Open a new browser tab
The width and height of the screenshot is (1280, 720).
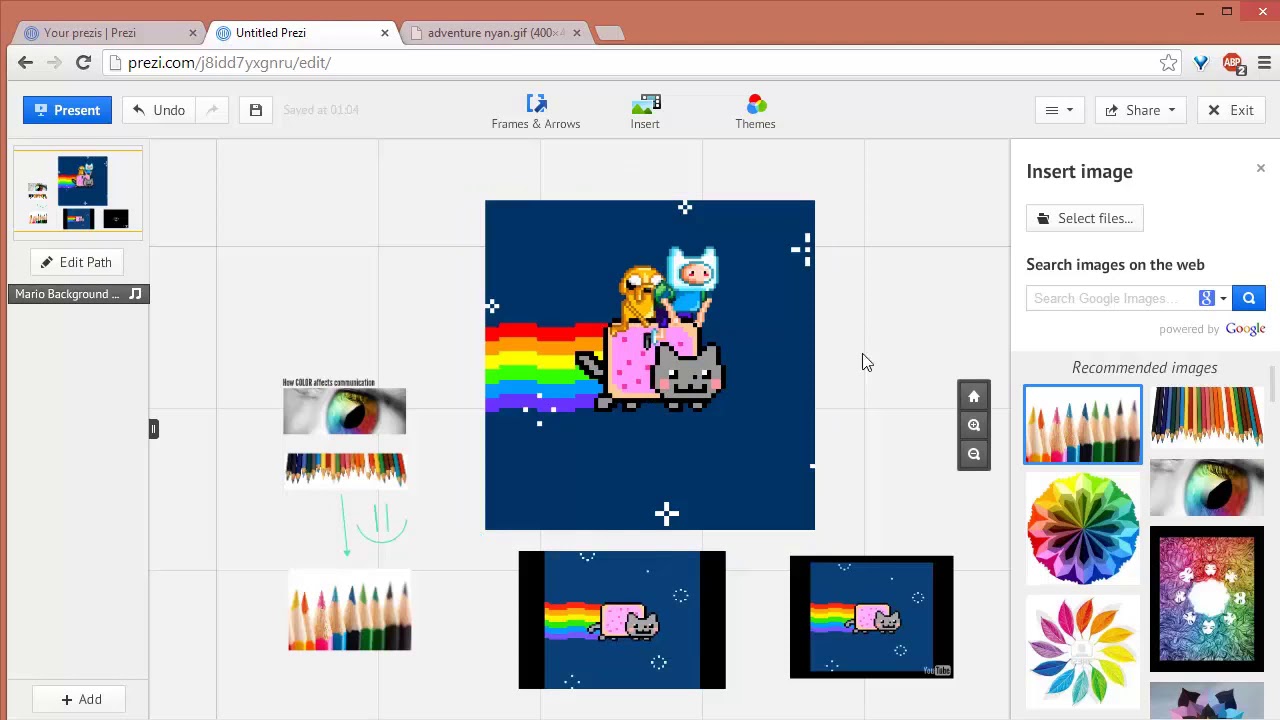[609, 33]
